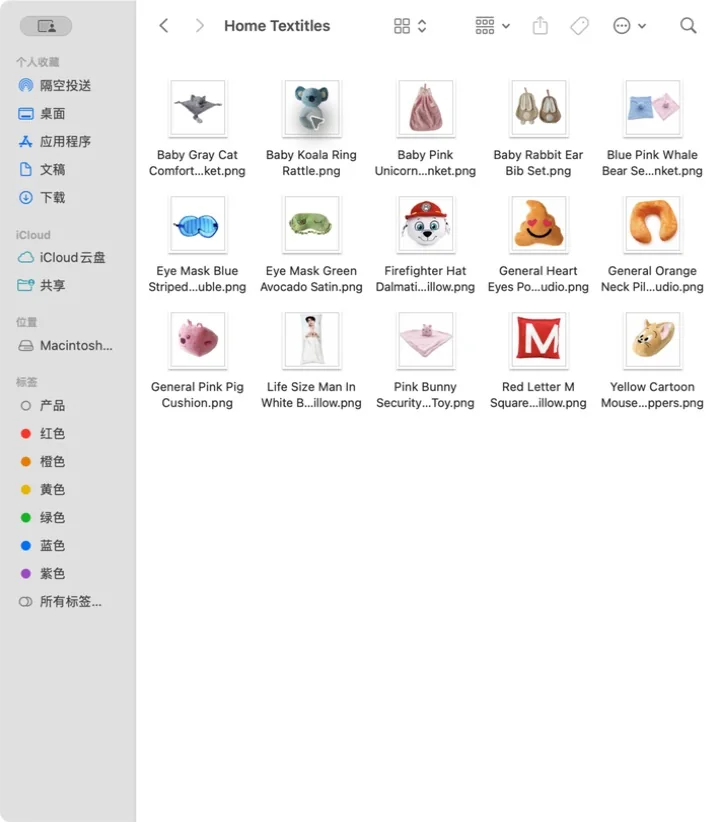Filter by red tag 红色

[42, 434]
